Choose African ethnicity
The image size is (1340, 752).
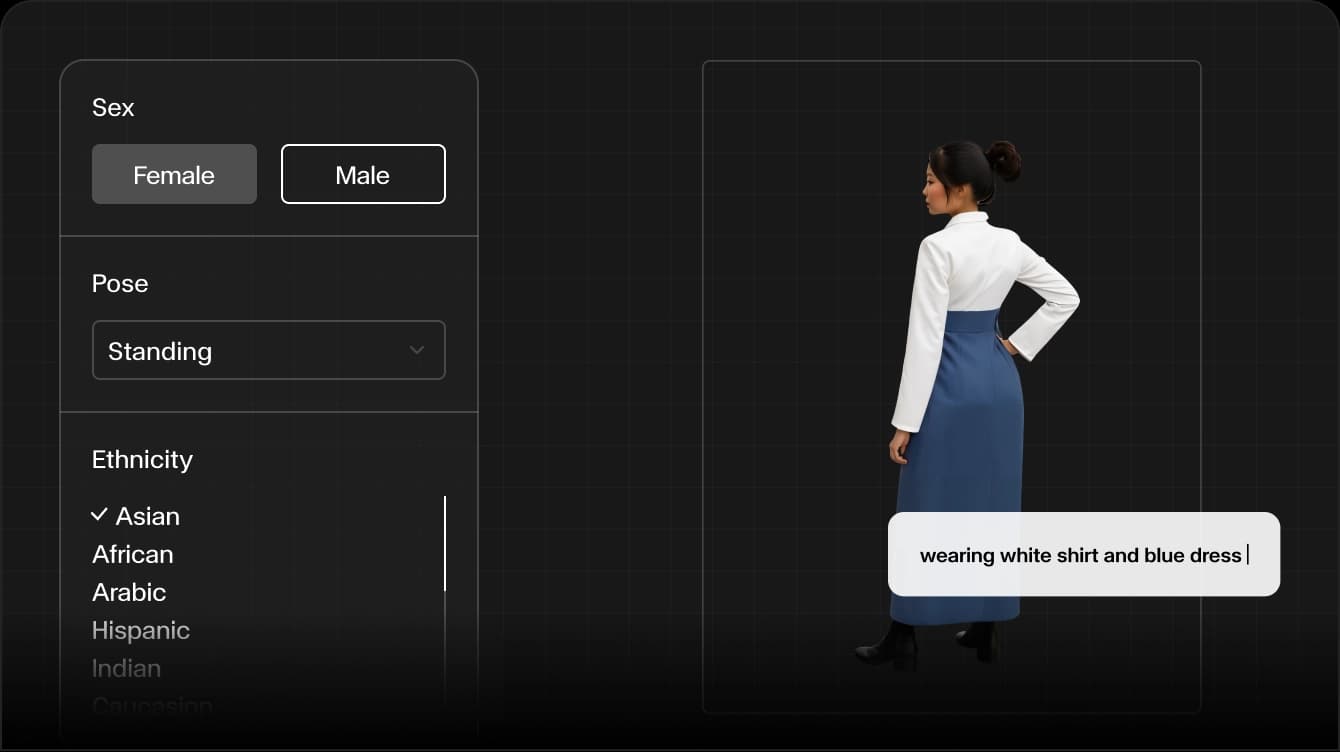132,554
